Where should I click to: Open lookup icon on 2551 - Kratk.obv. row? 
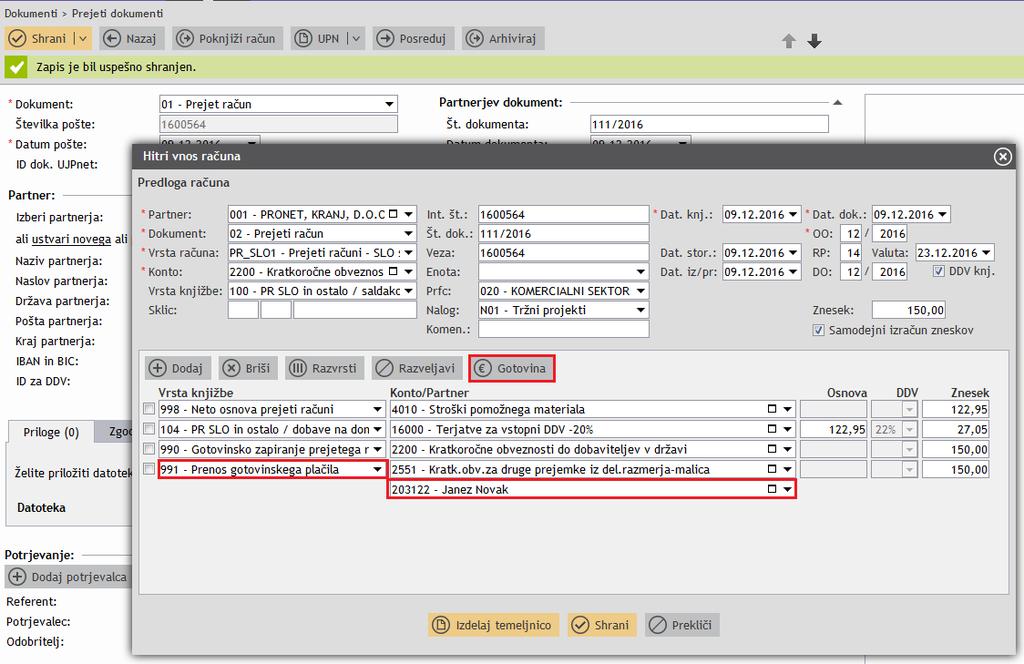click(x=772, y=469)
